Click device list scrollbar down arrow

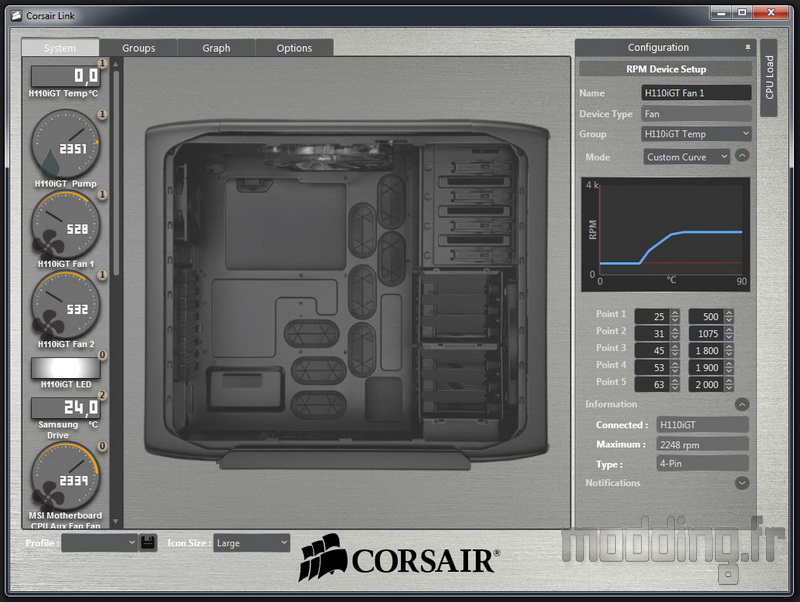click(x=116, y=521)
